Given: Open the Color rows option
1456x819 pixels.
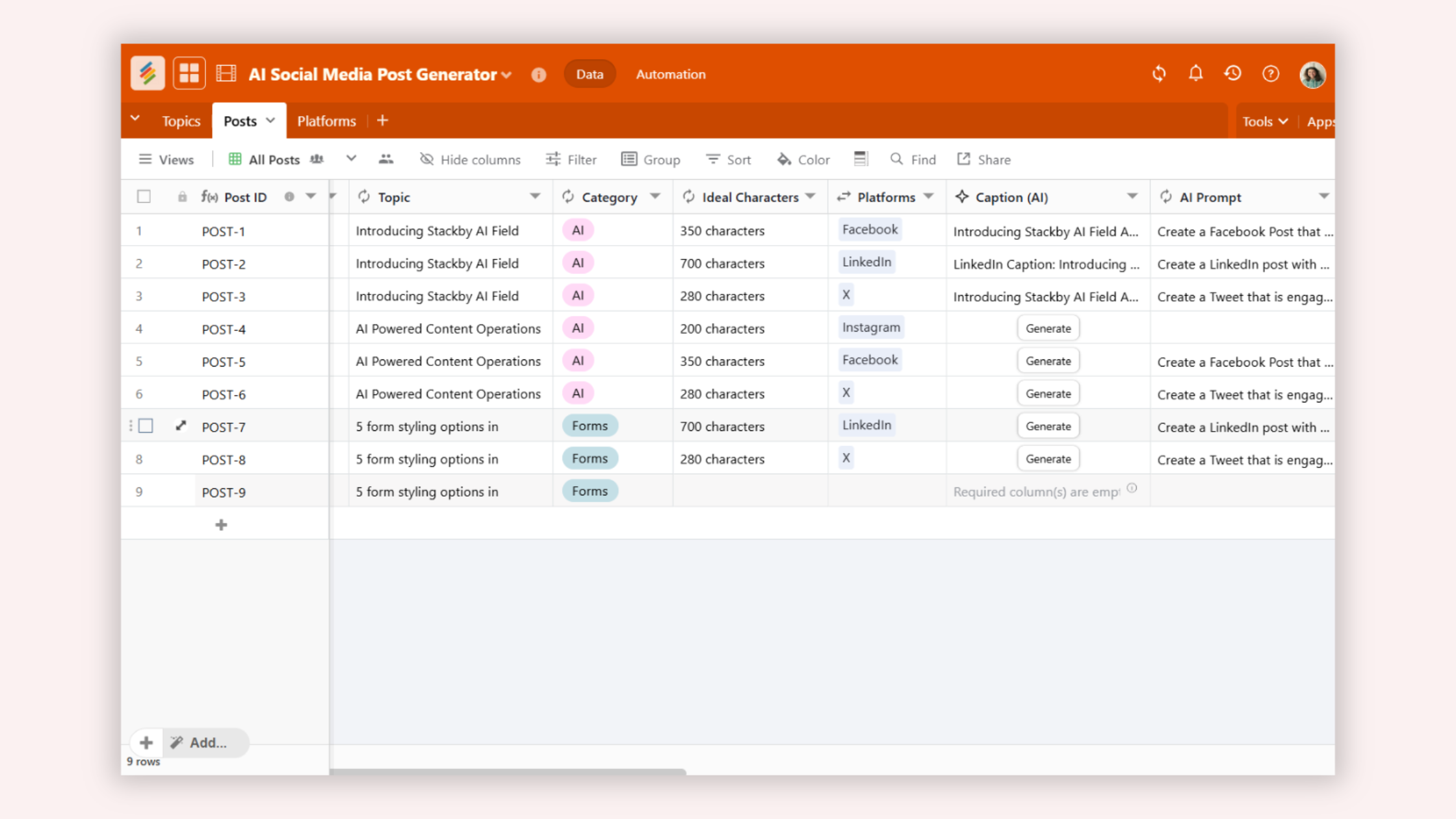Looking at the screenshot, I should tap(803, 159).
